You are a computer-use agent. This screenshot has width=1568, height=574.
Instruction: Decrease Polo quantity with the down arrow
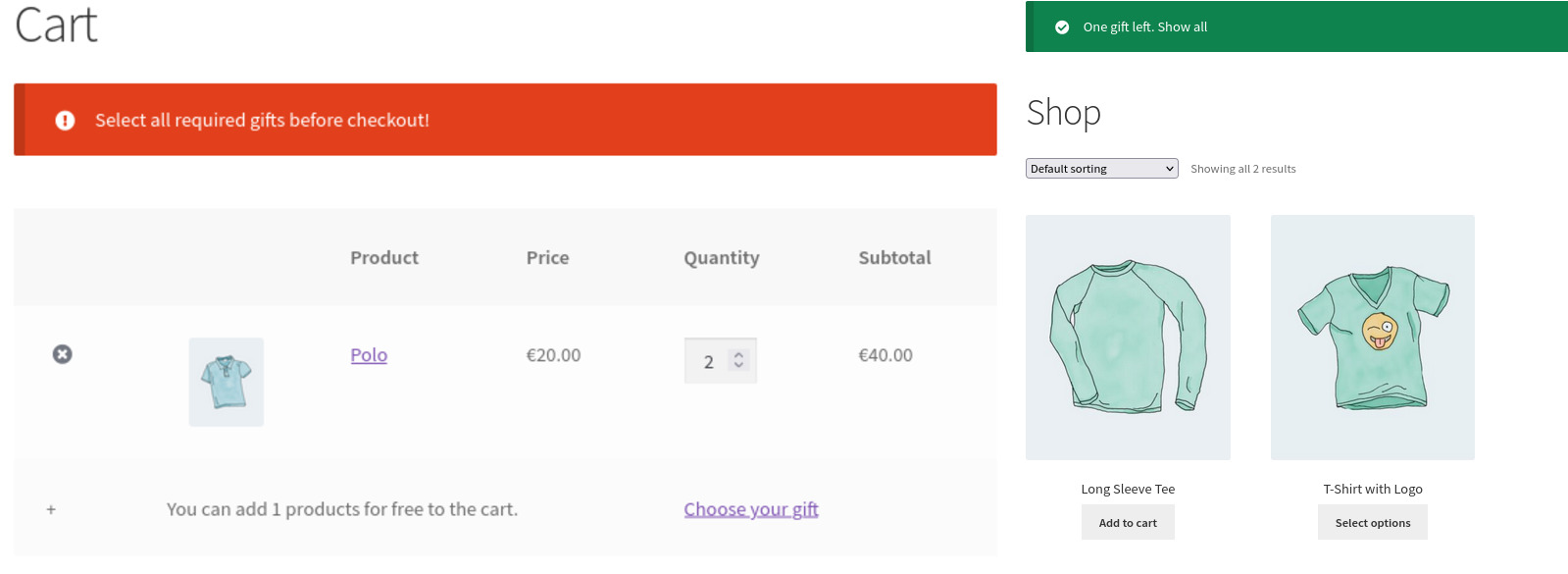tap(739, 366)
